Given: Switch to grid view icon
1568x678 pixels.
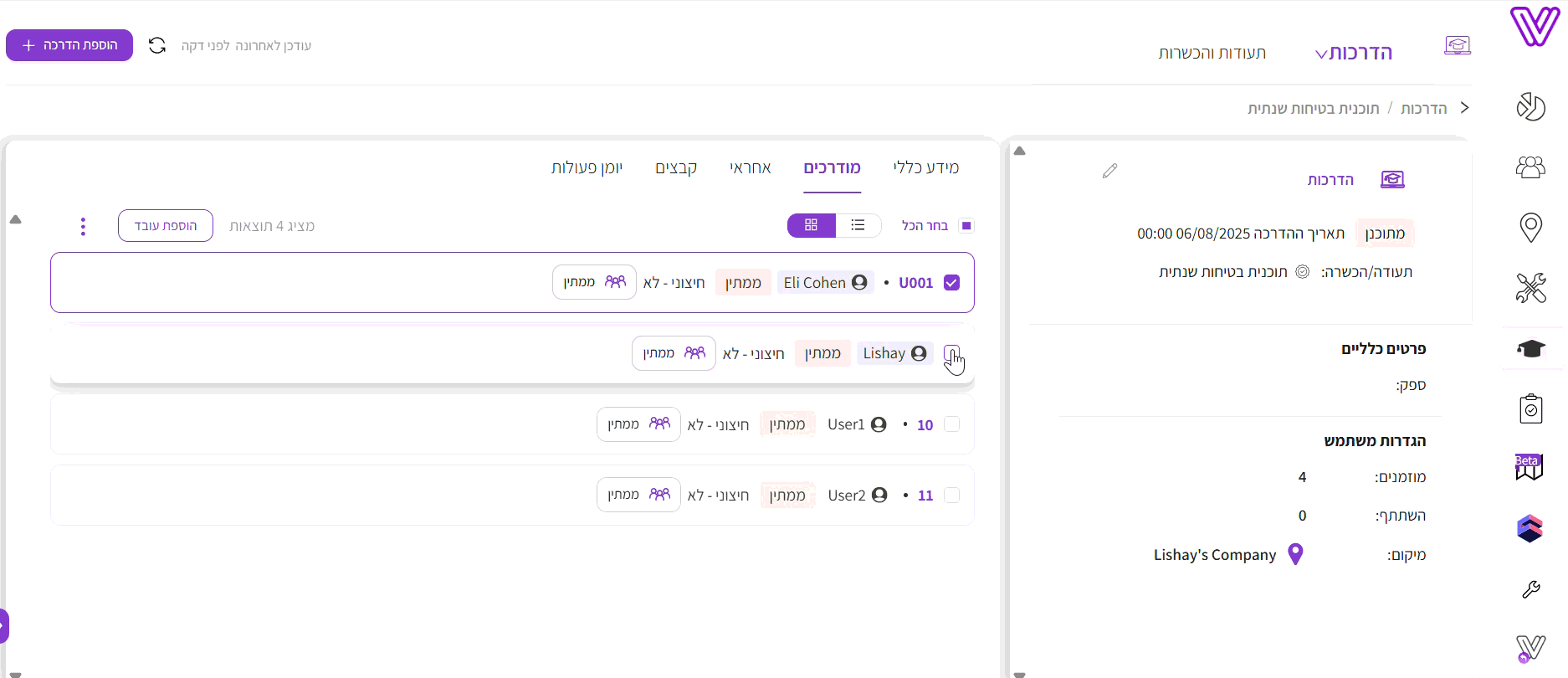Looking at the screenshot, I should [x=811, y=225].
